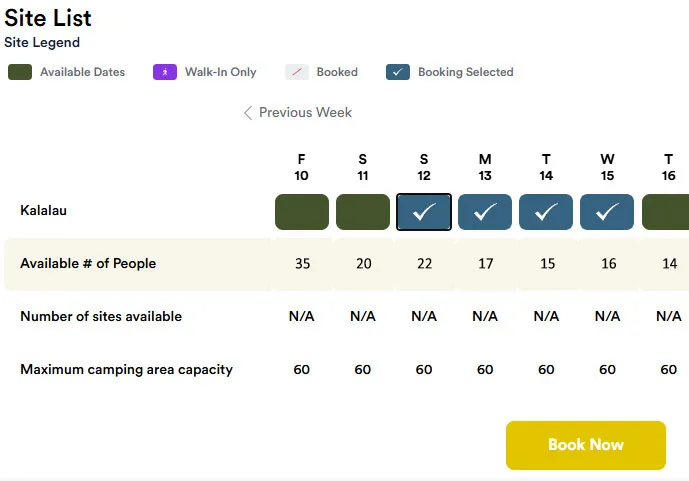Click the Maximum camping area capacity label
689x481 pixels.
click(126, 370)
